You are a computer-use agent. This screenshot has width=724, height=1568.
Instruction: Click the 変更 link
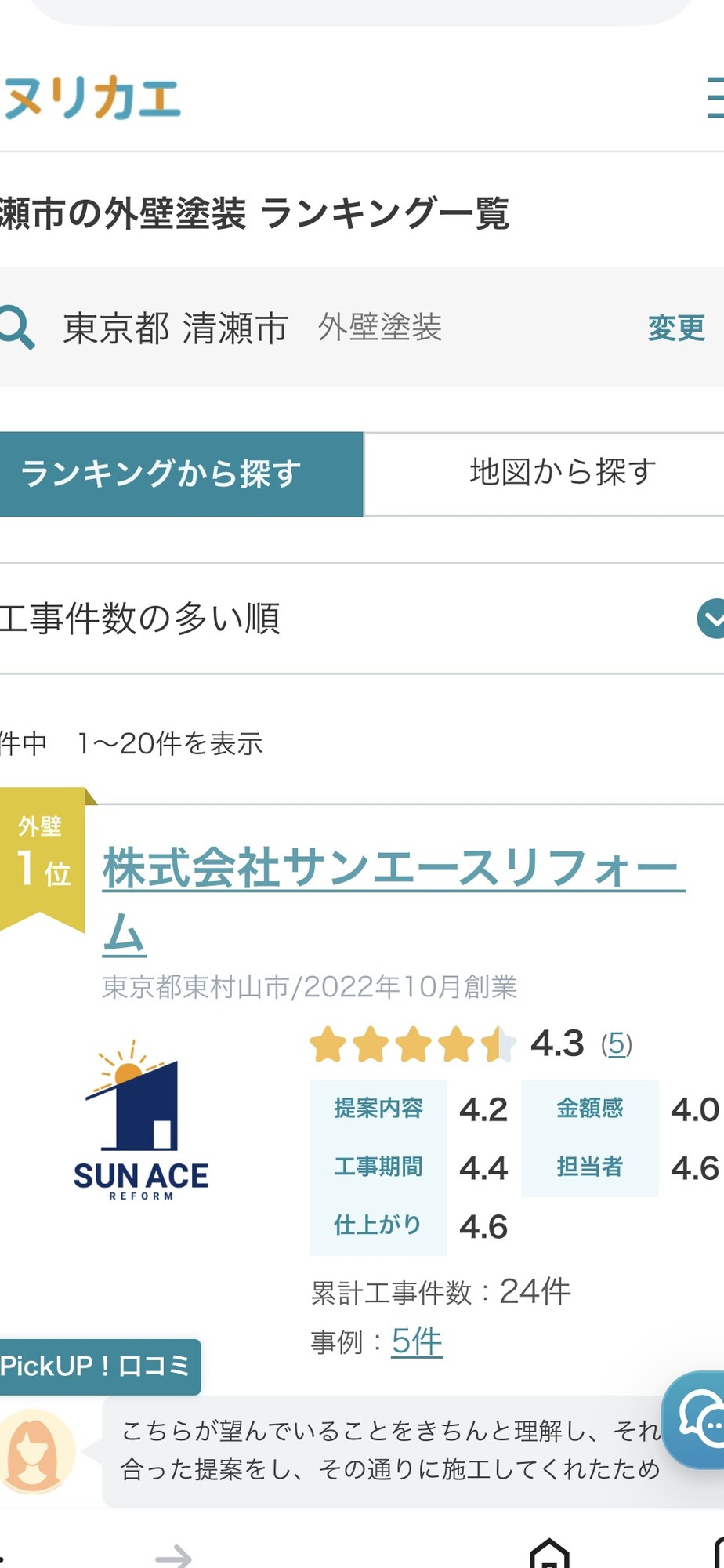tap(676, 328)
